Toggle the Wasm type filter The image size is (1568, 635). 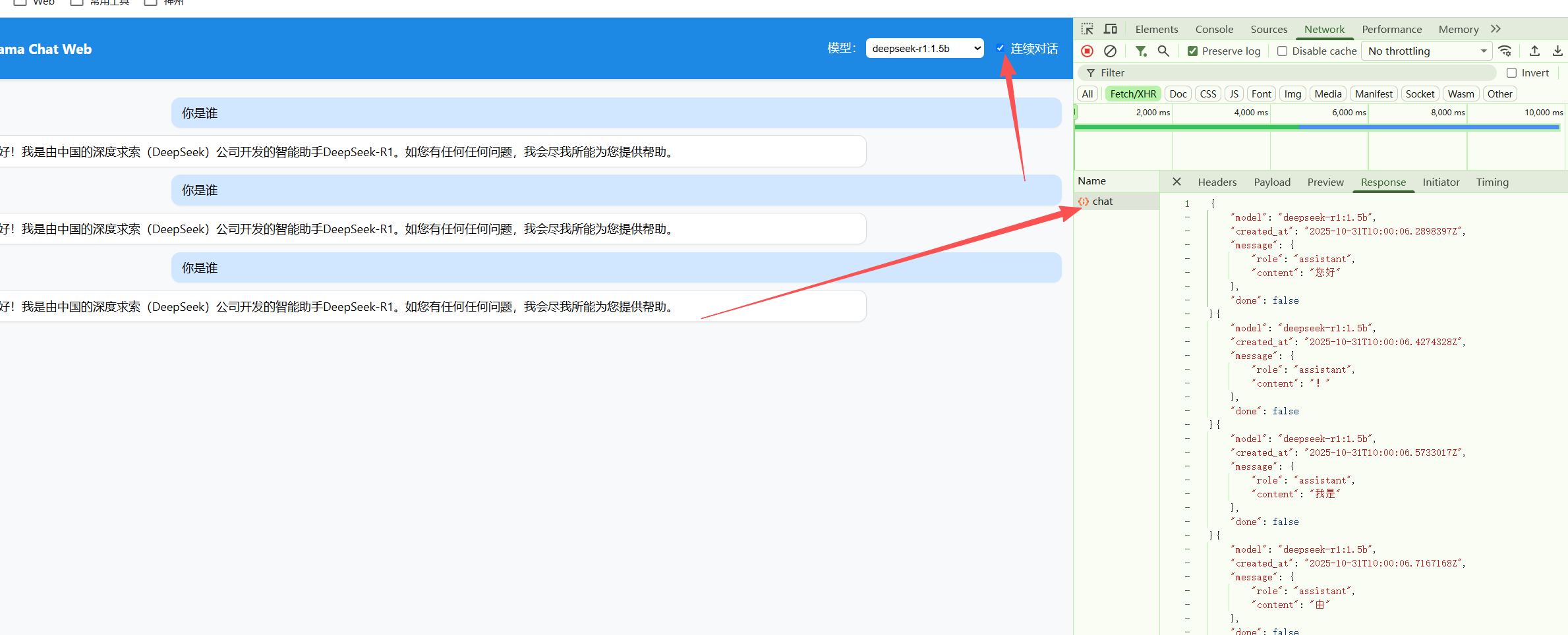click(1461, 94)
